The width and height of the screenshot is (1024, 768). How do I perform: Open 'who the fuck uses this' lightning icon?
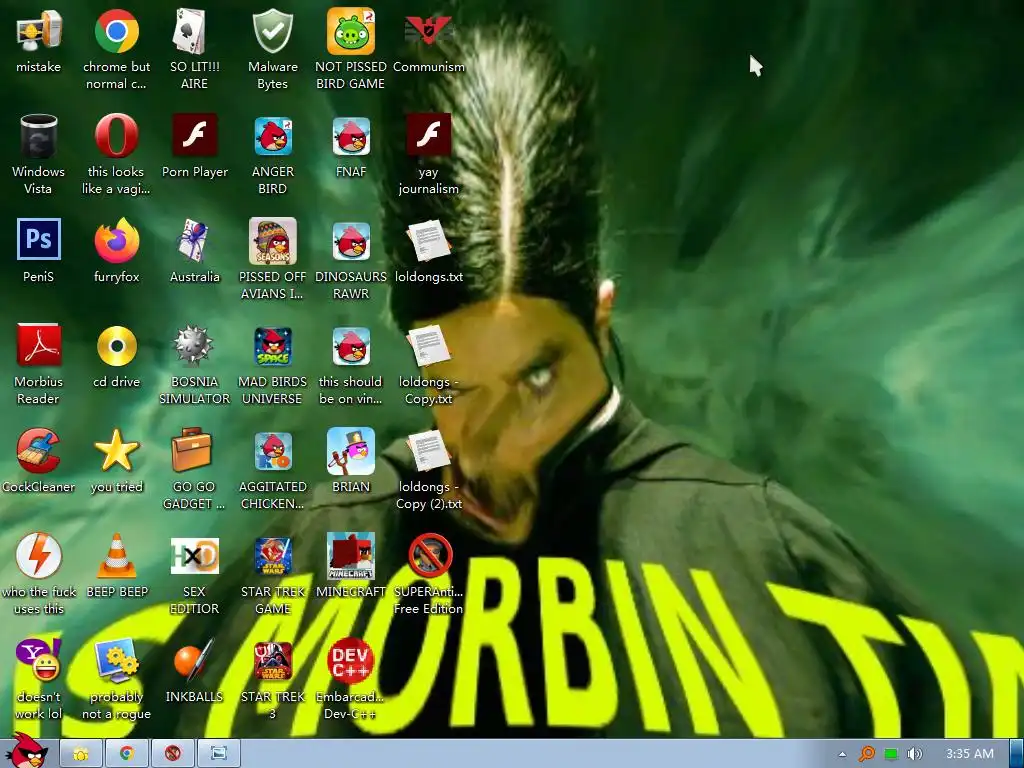[39, 555]
